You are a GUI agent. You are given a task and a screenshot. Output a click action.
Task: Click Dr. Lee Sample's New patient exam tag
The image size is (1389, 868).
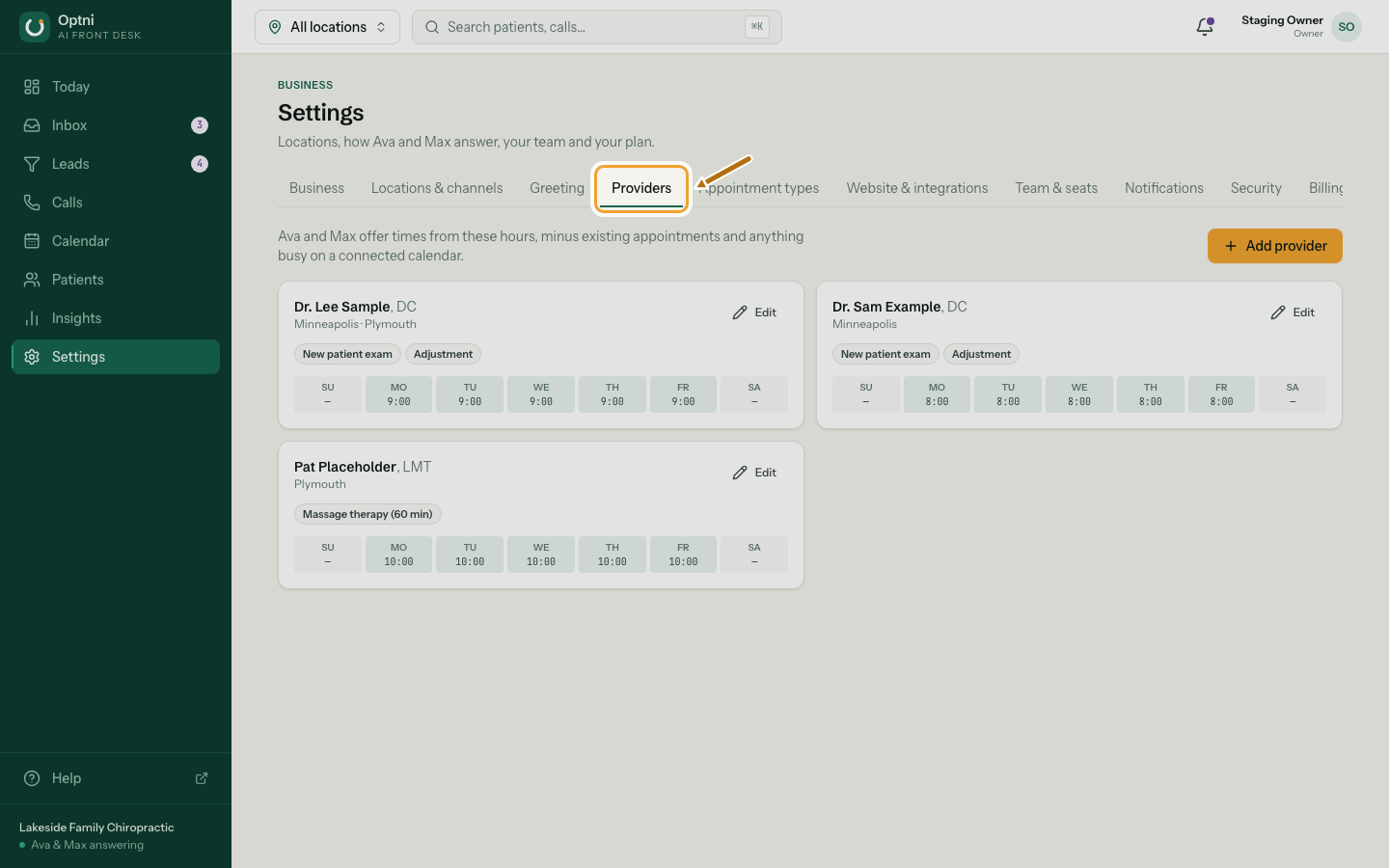(347, 354)
